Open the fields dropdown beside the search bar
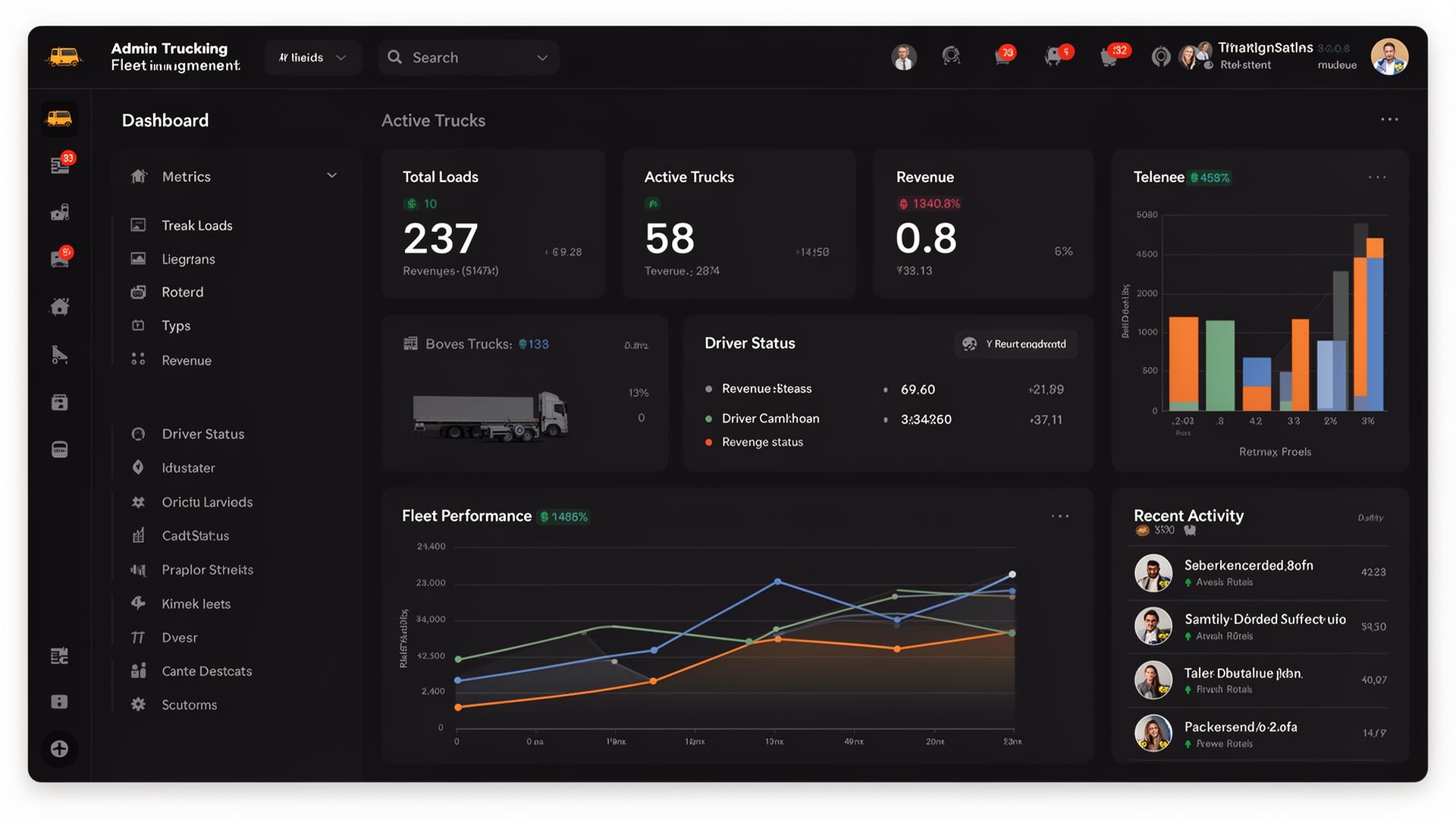This screenshot has width=1456, height=819. (x=312, y=58)
